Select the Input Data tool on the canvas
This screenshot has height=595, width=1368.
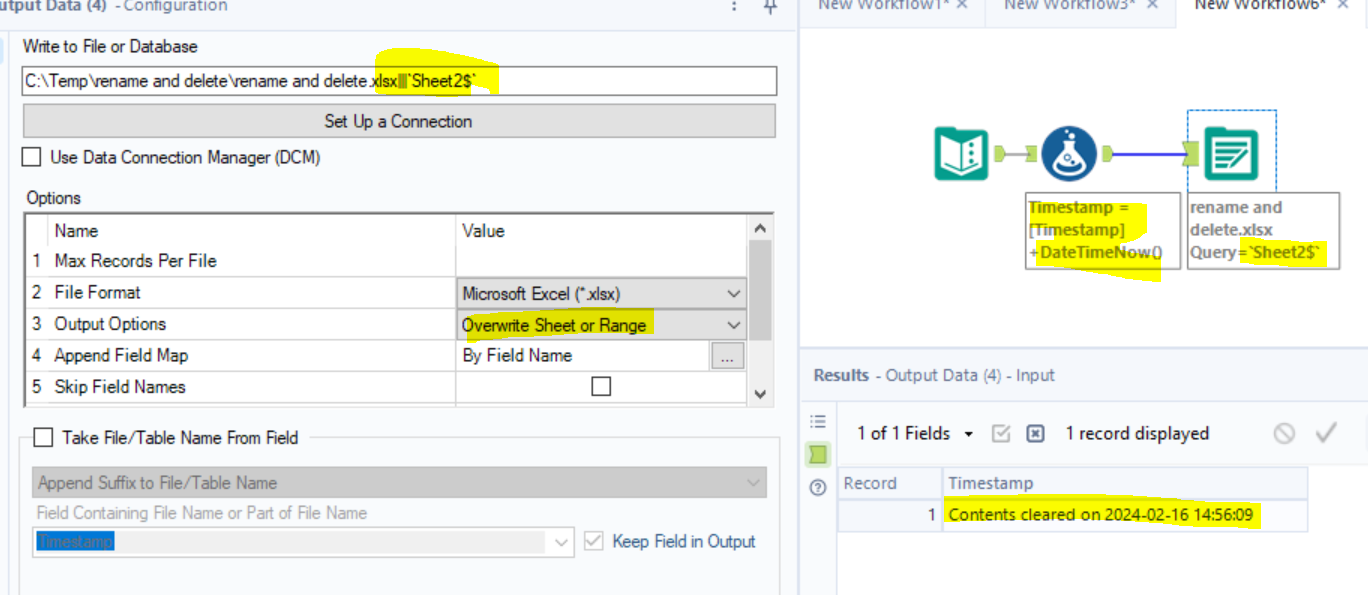coord(960,152)
